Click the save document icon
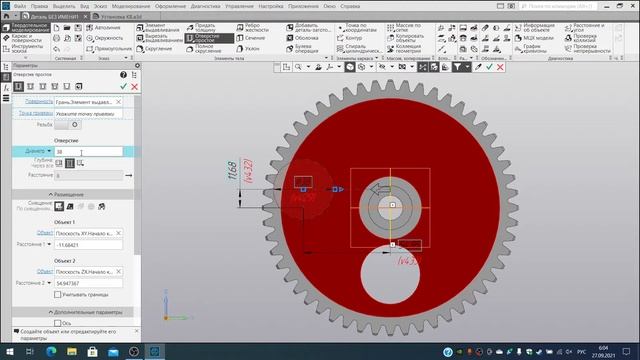The image size is (640, 360). pyautogui.click(x=78, y=28)
